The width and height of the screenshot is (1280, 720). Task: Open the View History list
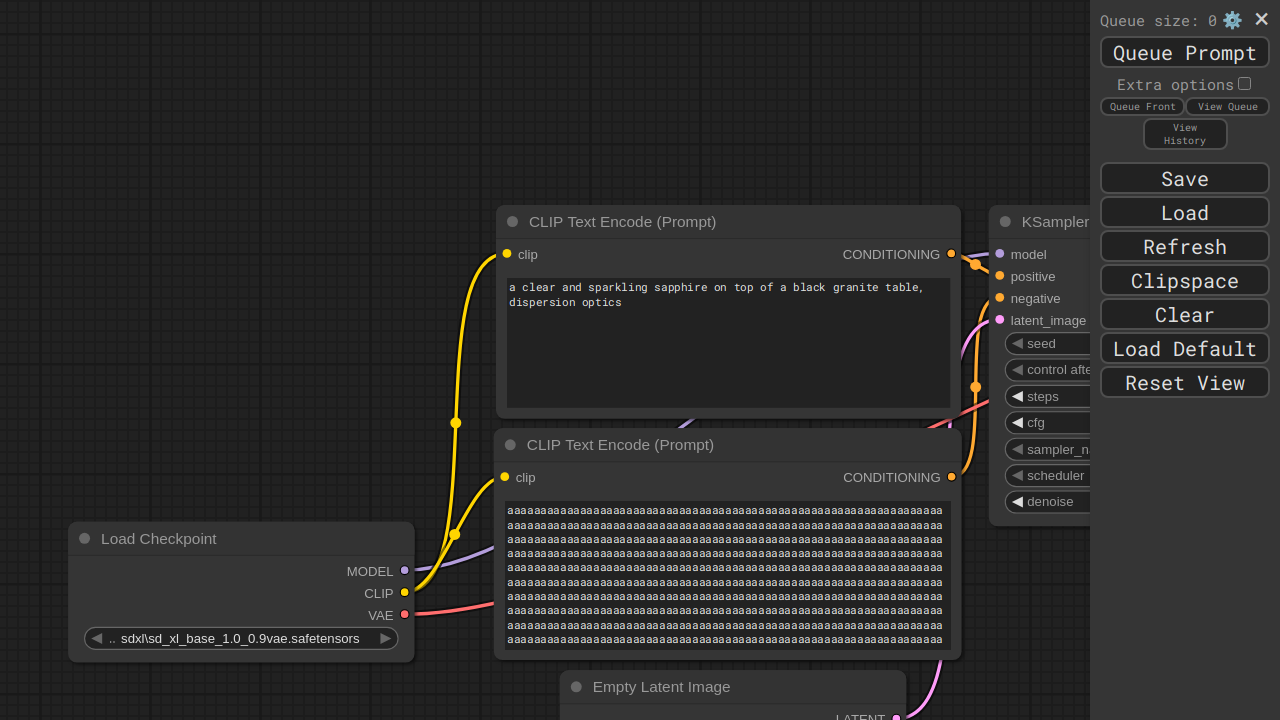pyautogui.click(x=1185, y=134)
